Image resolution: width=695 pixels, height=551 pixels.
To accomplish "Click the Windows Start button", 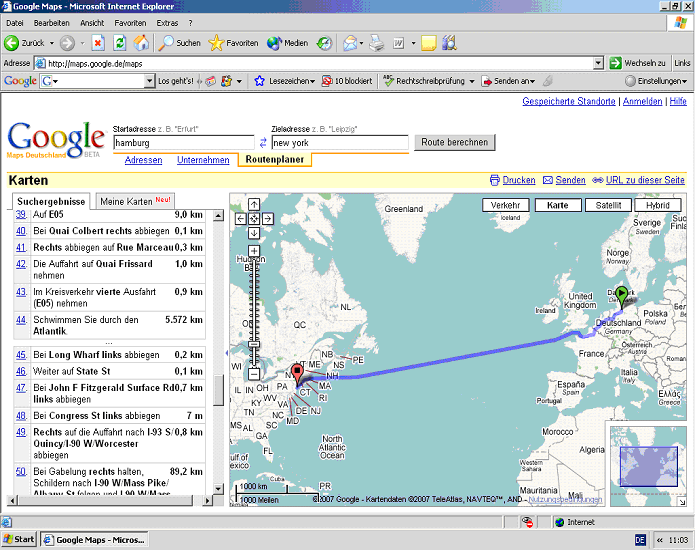I will [x=19, y=539].
